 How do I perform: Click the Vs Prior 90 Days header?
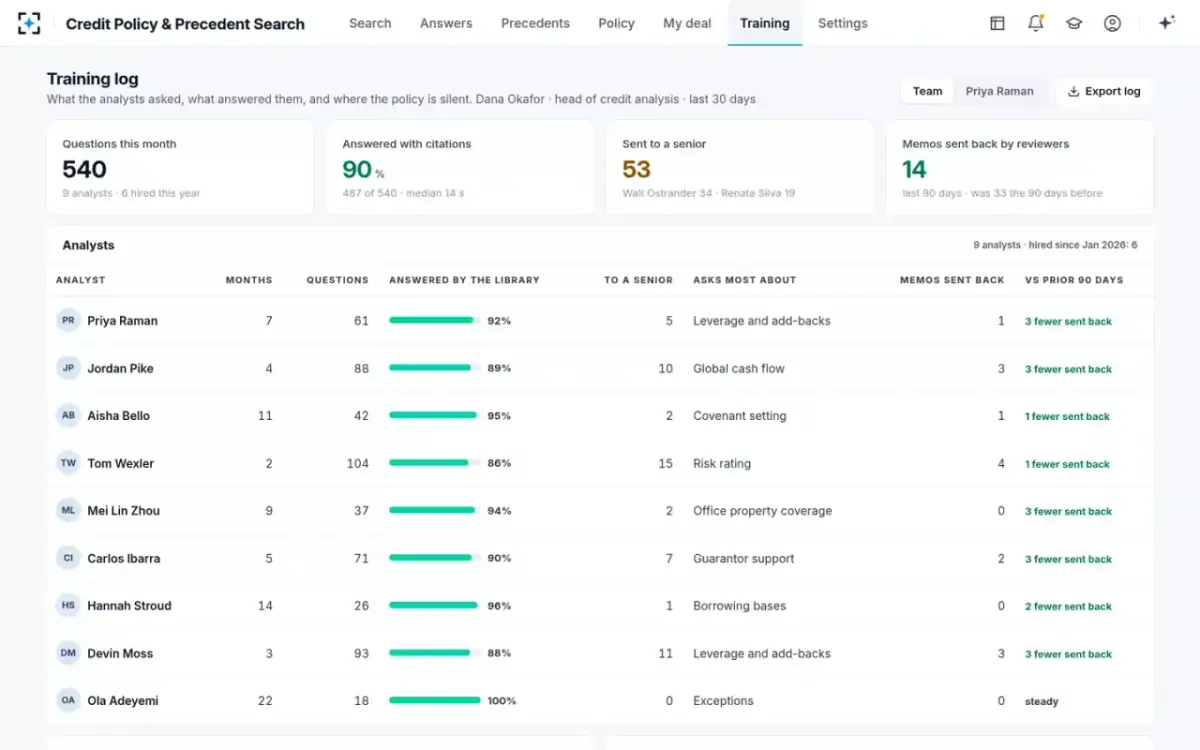(1074, 280)
